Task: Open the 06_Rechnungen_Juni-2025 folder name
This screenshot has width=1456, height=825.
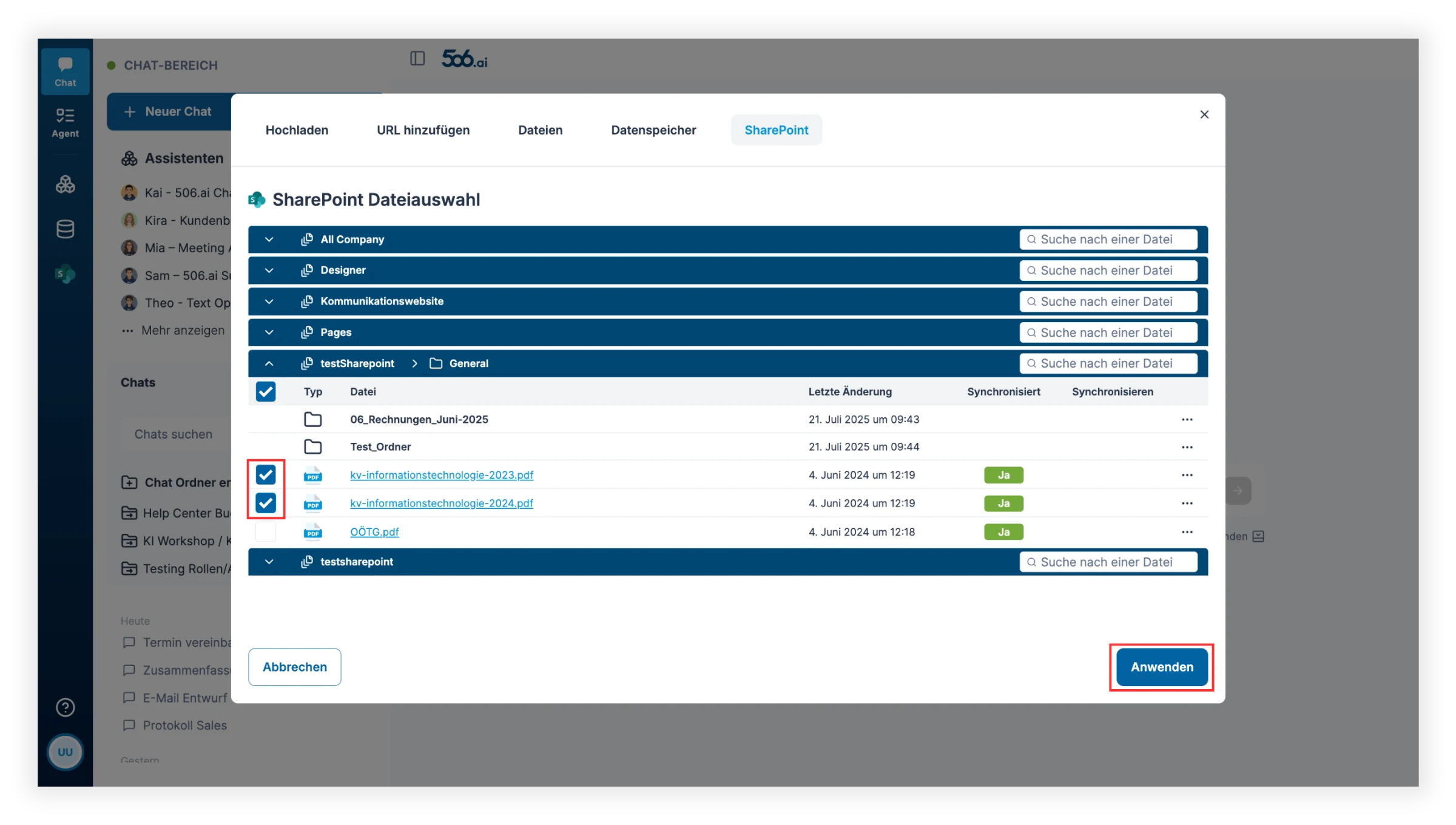Action: [x=419, y=419]
